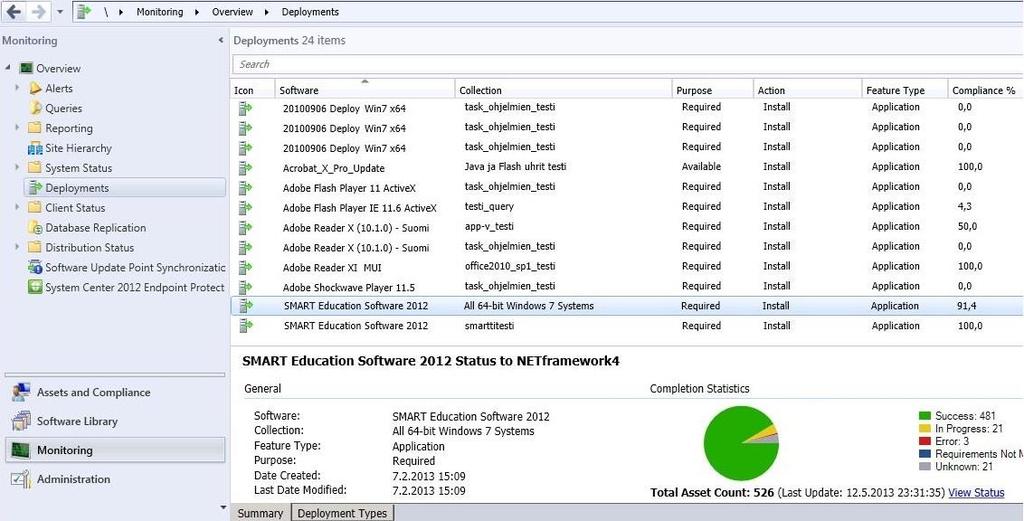The height and width of the screenshot is (521, 1024).
Task: Select the Java ja Flash uhrit testi cell
Action: pyautogui.click(x=515, y=166)
